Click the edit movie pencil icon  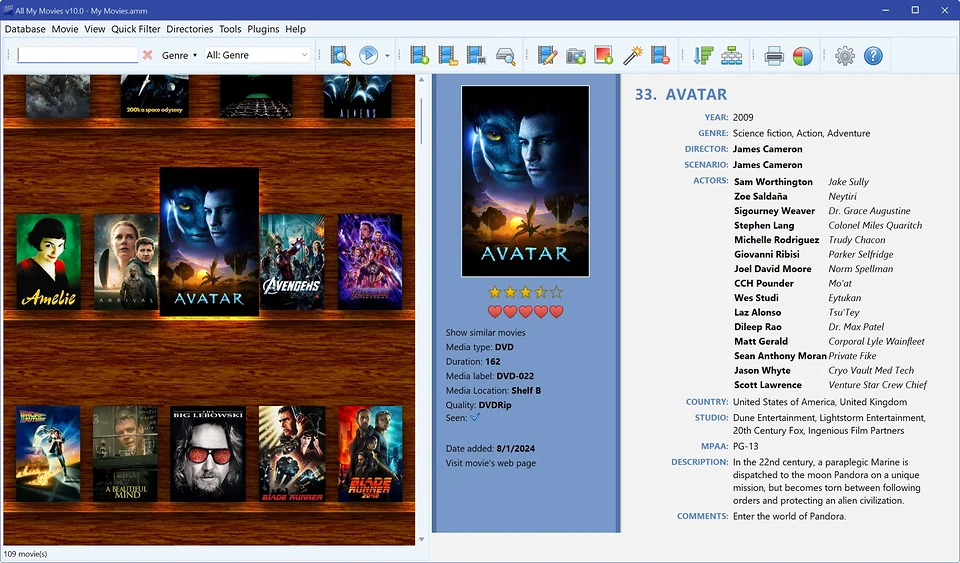point(547,56)
